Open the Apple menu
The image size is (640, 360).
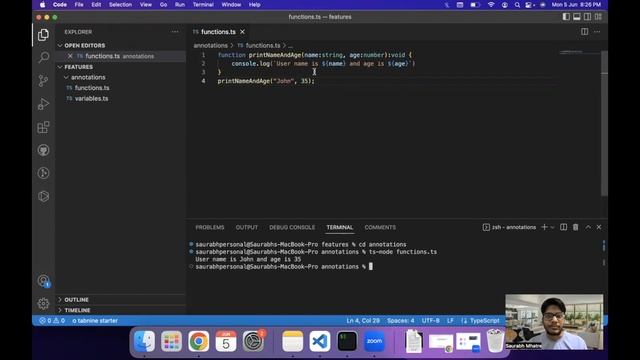(42, 4)
